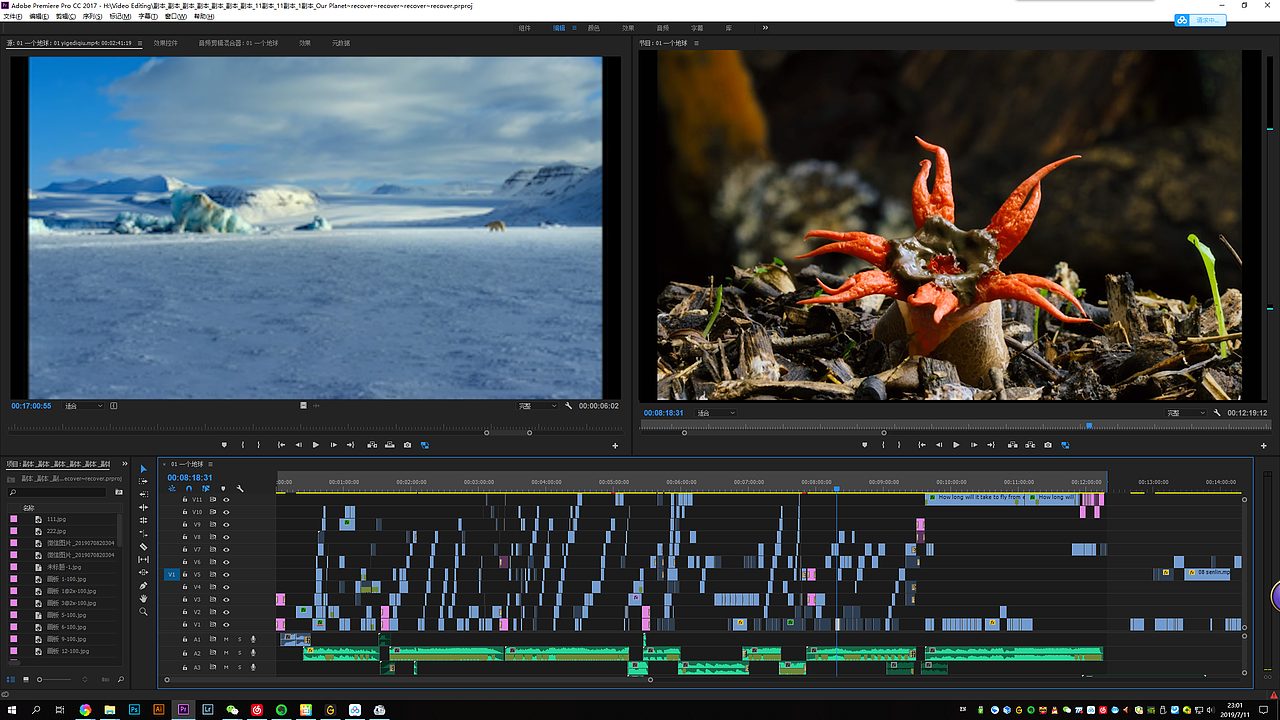The height and width of the screenshot is (720, 1280).
Task: Open Photoshop from Windows taskbar
Action: coord(134,709)
